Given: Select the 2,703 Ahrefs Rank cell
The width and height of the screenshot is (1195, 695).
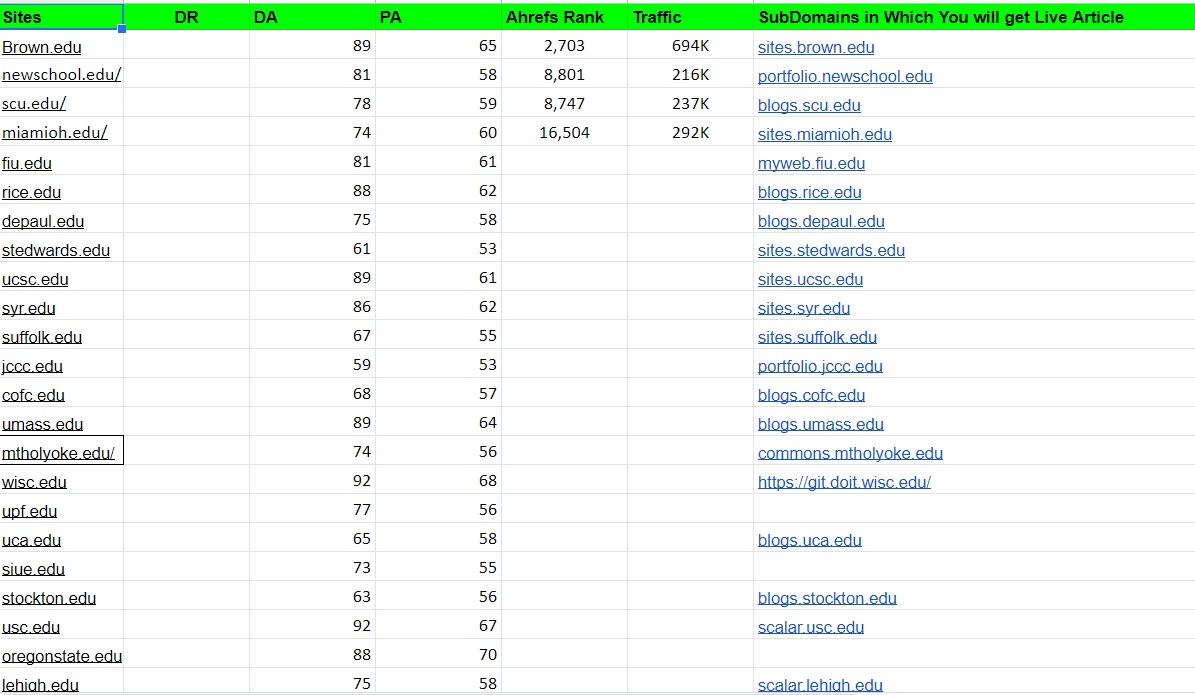Looking at the screenshot, I should pyautogui.click(x=564, y=46).
